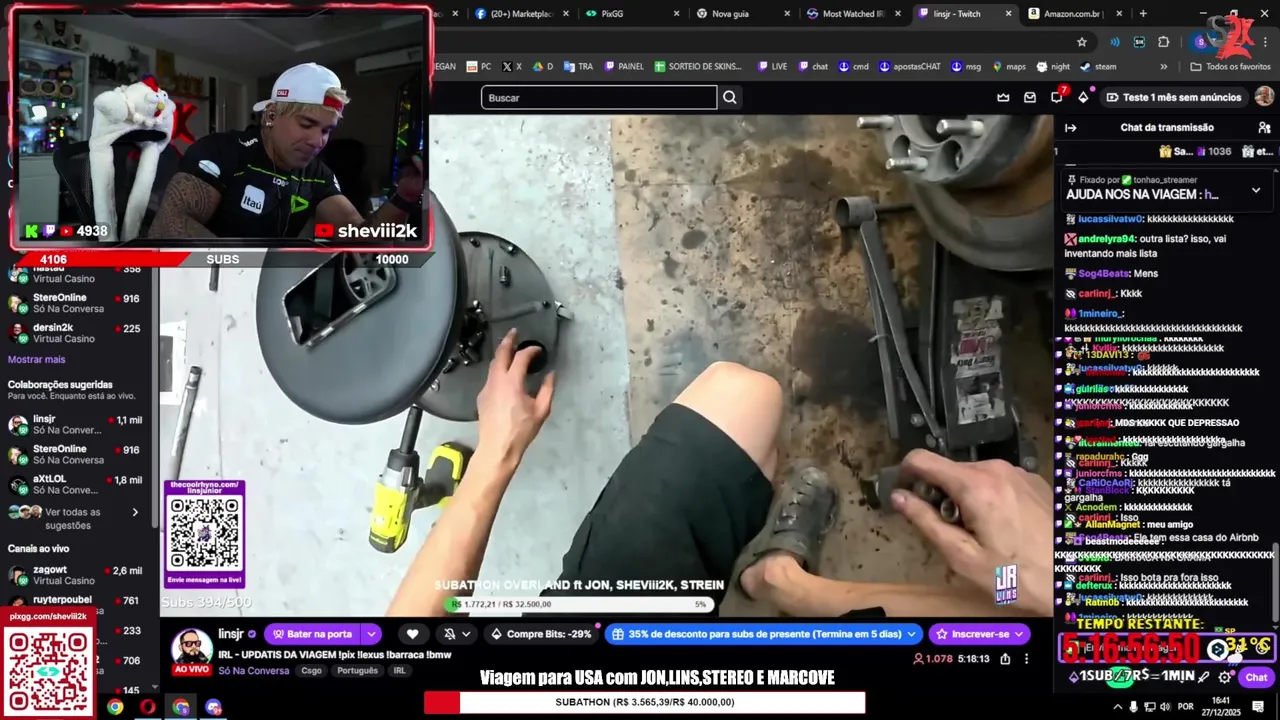Open chat settings gear icon
Viewport: 1280px width, 720px height.
coord(1225,677)
